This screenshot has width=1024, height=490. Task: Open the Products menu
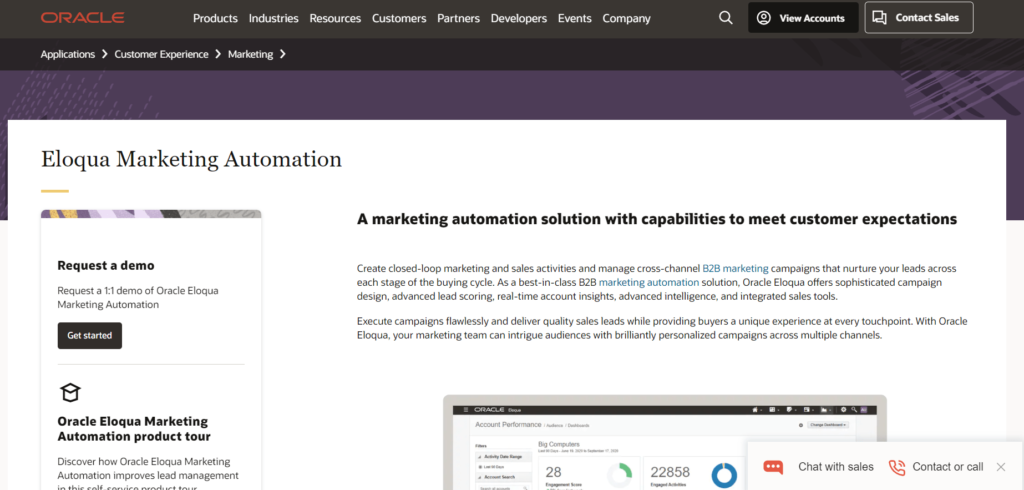pyautogui.click(x=216, y=18)
